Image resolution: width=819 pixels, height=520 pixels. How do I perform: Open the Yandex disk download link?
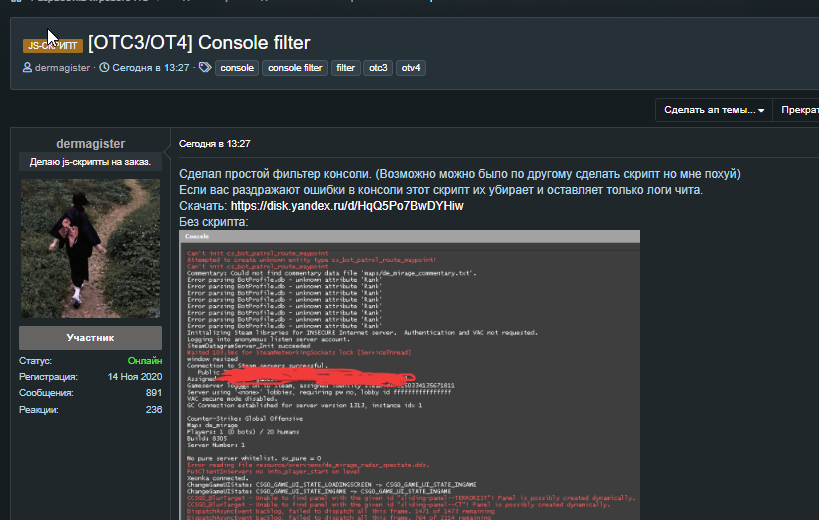click(x=347, y=206)
